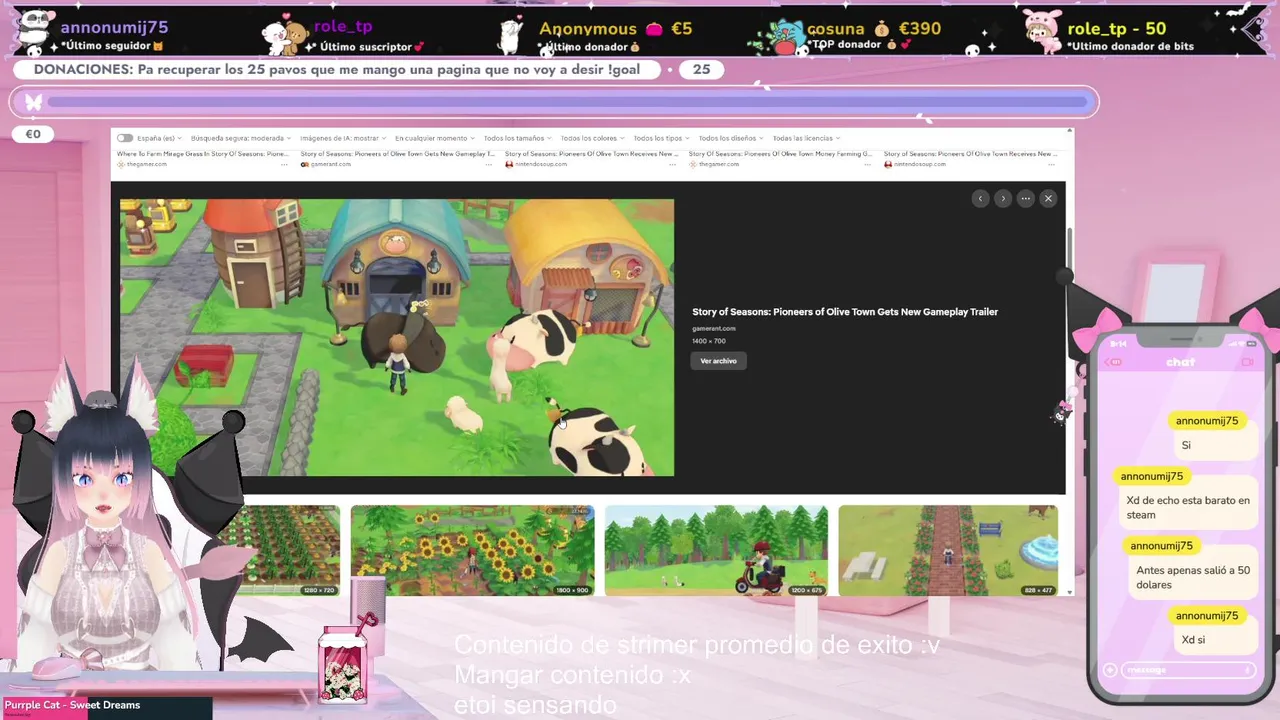Screen dimensions: 1280x720
Task: Toggle the switch beside 'España (es)'
Action: (x=125, y=138)
